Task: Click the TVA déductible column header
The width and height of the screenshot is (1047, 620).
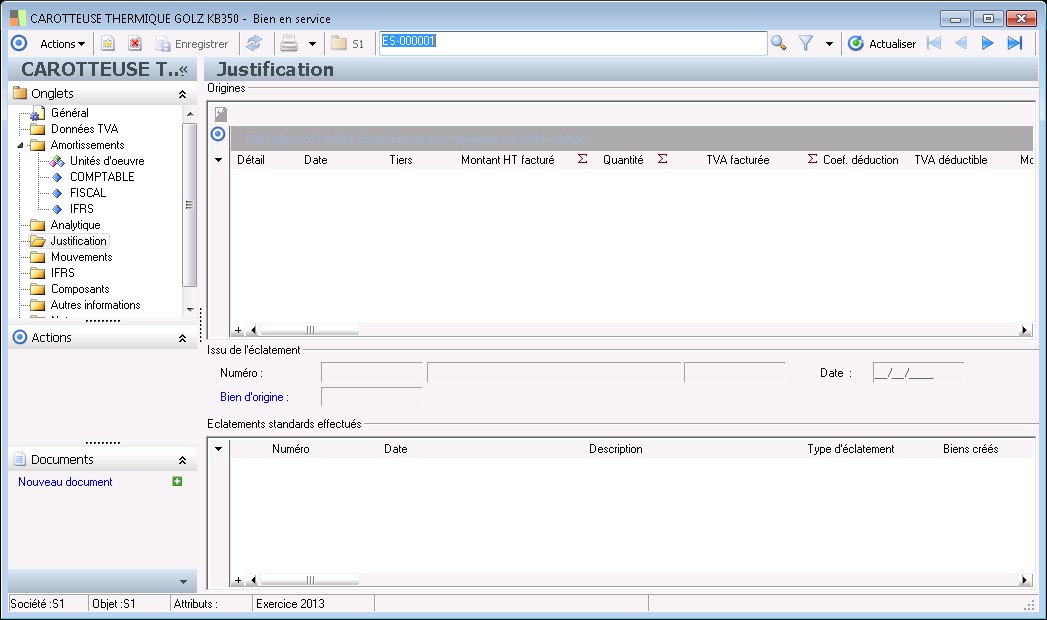Action: click(951, 160)
